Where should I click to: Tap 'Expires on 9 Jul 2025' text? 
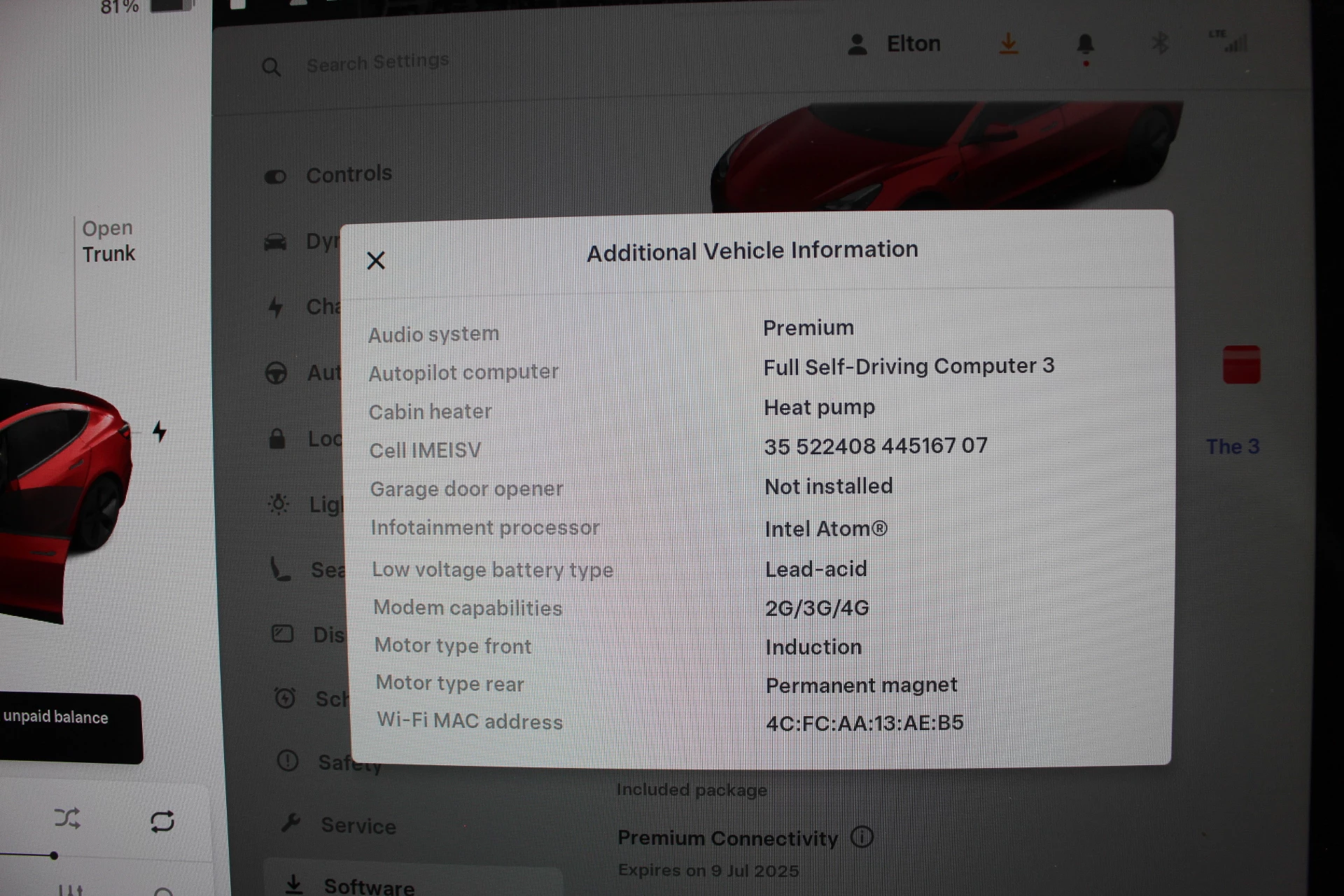[x=708, y=870]
